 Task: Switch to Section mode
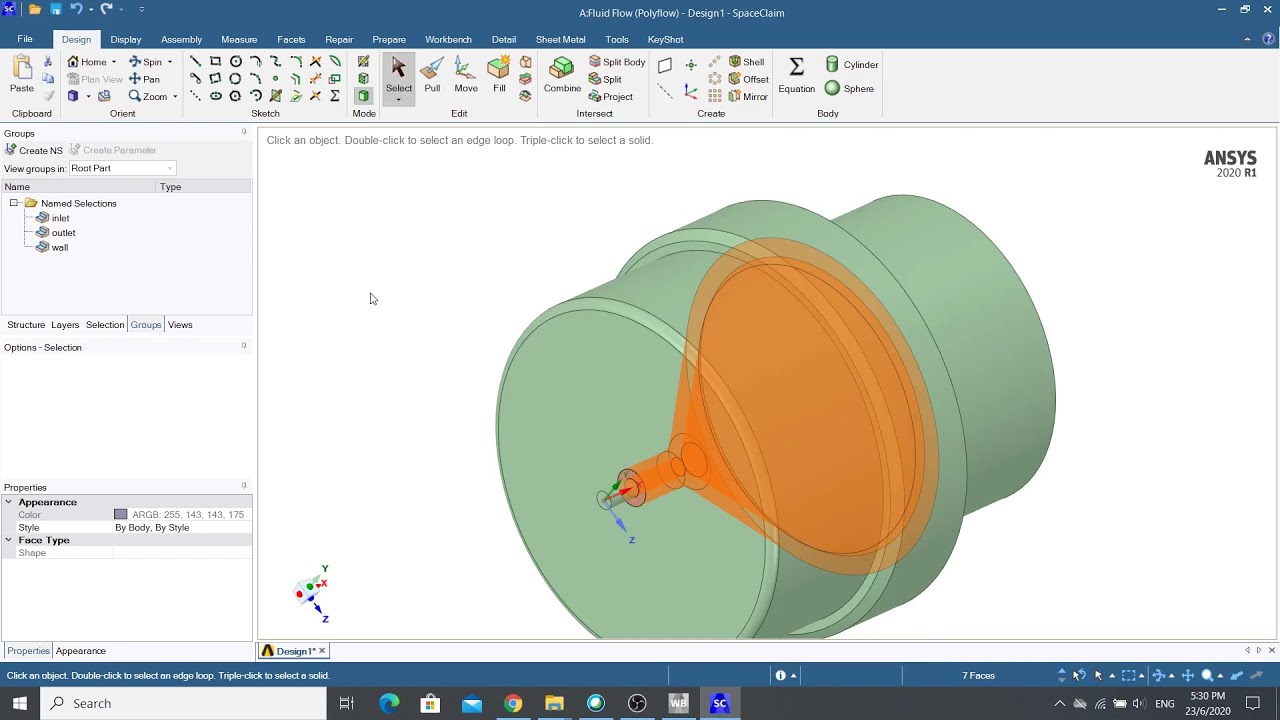(x=363, y=79)
